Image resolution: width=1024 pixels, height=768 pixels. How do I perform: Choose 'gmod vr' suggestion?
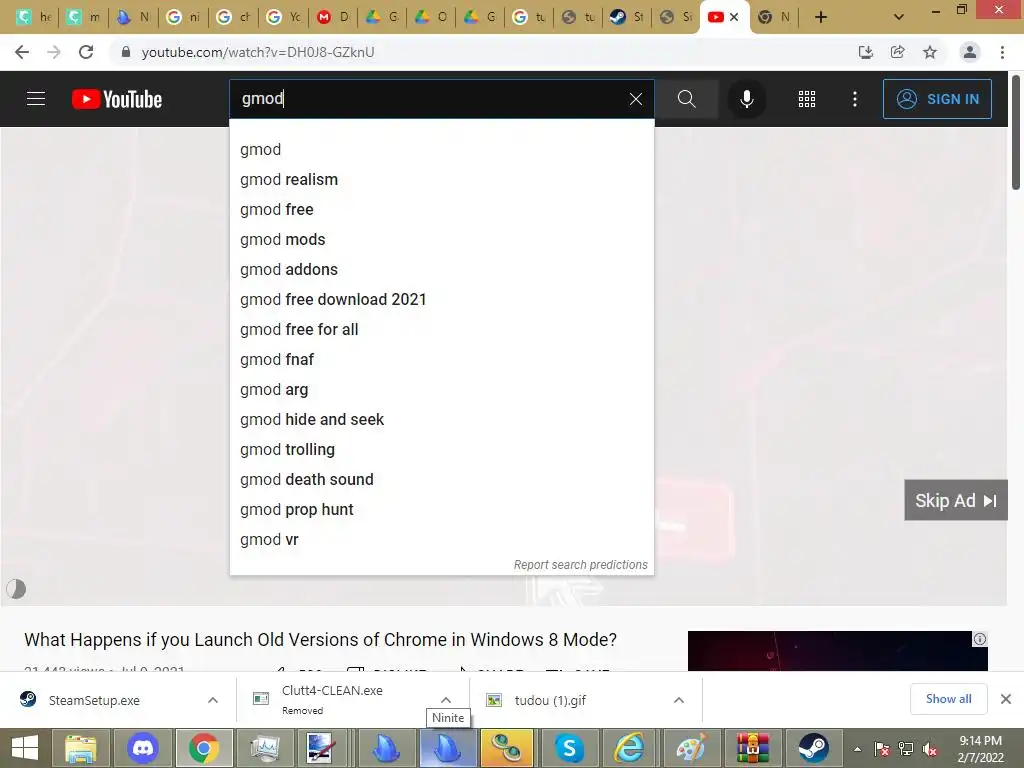tap(441, 540)
